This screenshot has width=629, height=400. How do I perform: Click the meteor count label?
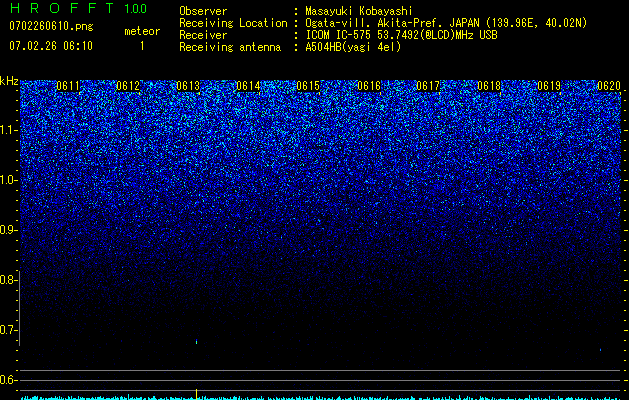click(142, 31)
